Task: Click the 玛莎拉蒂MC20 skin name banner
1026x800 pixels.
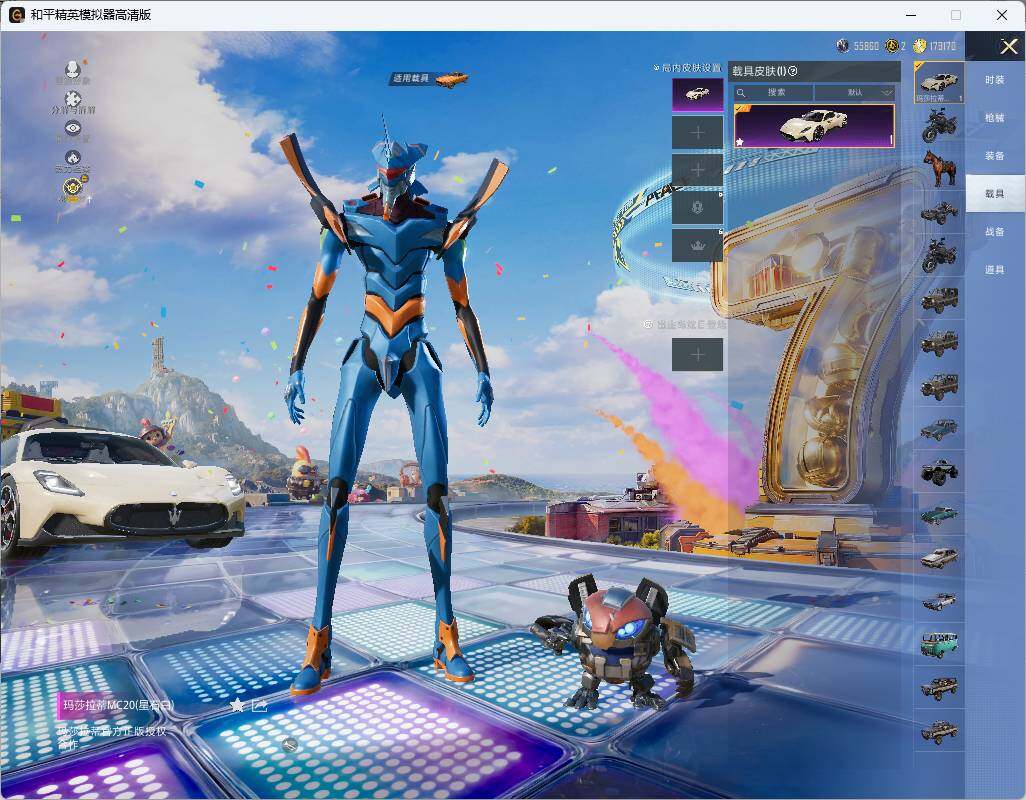Action: click(116, 706)
